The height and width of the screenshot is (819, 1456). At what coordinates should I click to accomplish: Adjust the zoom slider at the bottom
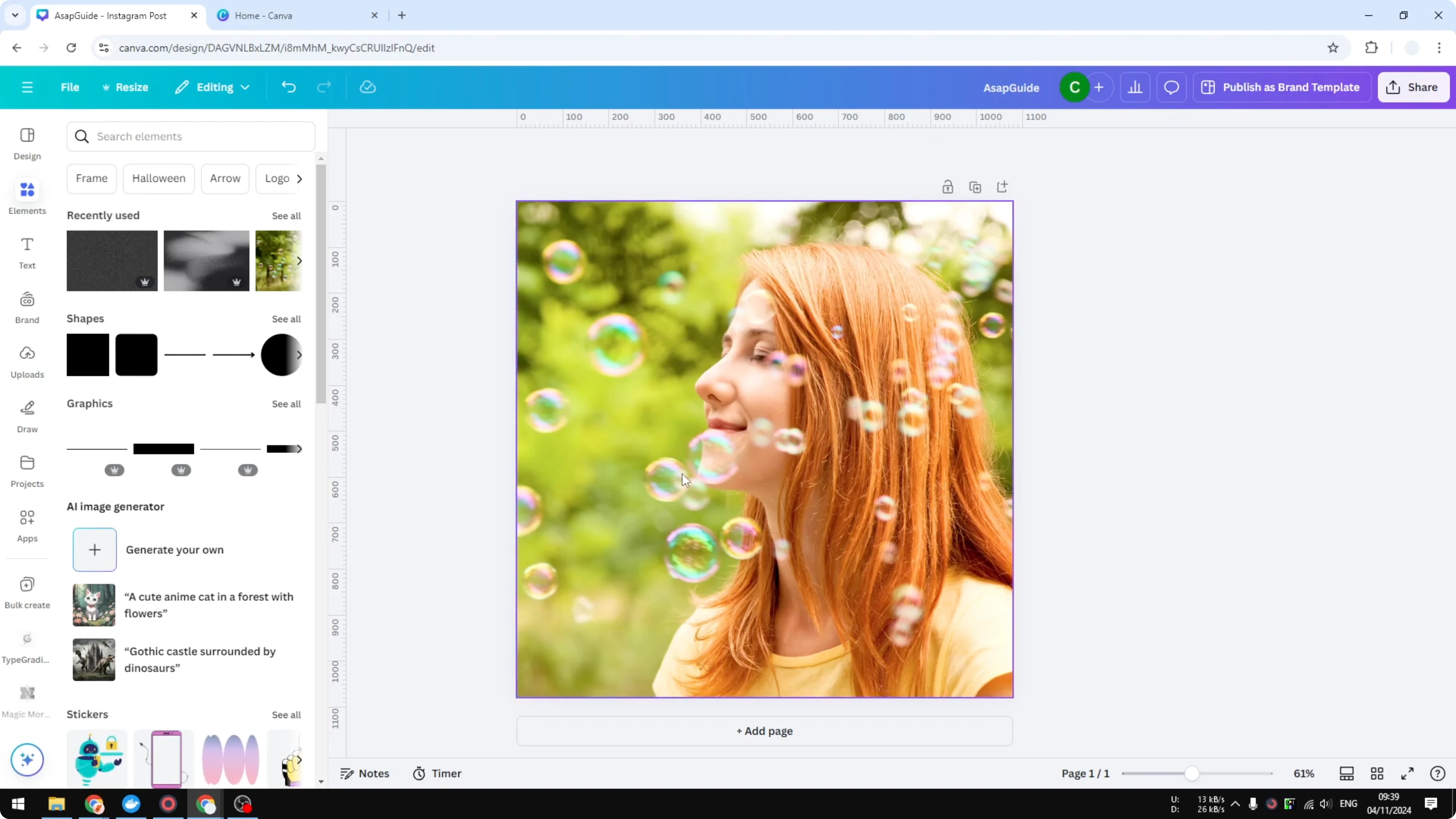tap(1192, 773)
